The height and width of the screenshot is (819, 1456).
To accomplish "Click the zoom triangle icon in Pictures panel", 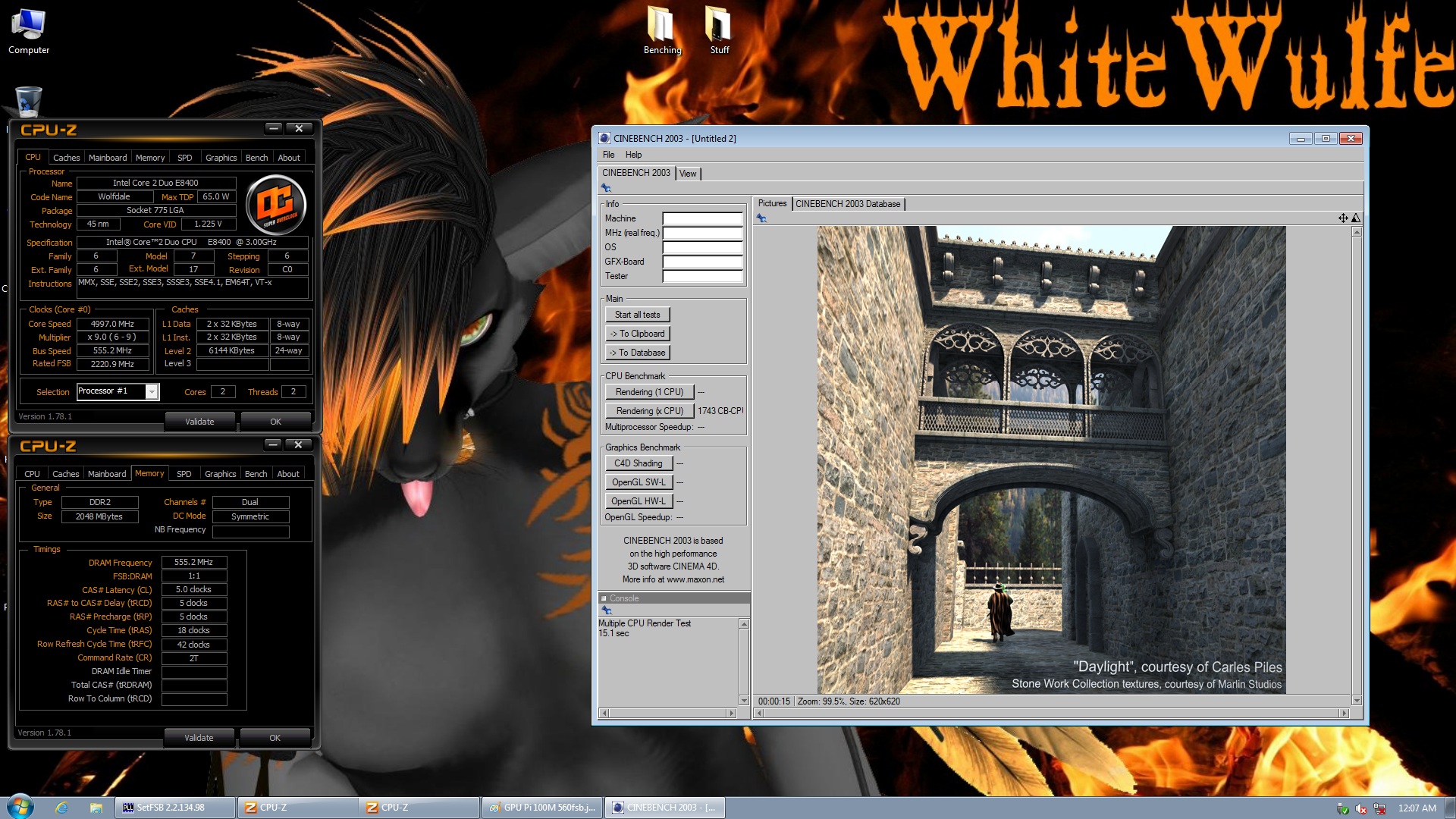I will pos(1356,218).
